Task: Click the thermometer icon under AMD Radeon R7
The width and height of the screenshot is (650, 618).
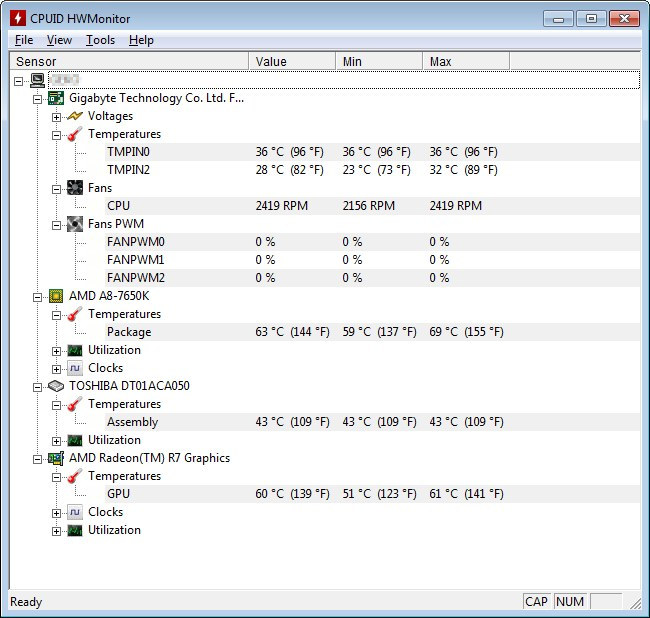Action: coord(75,476)
